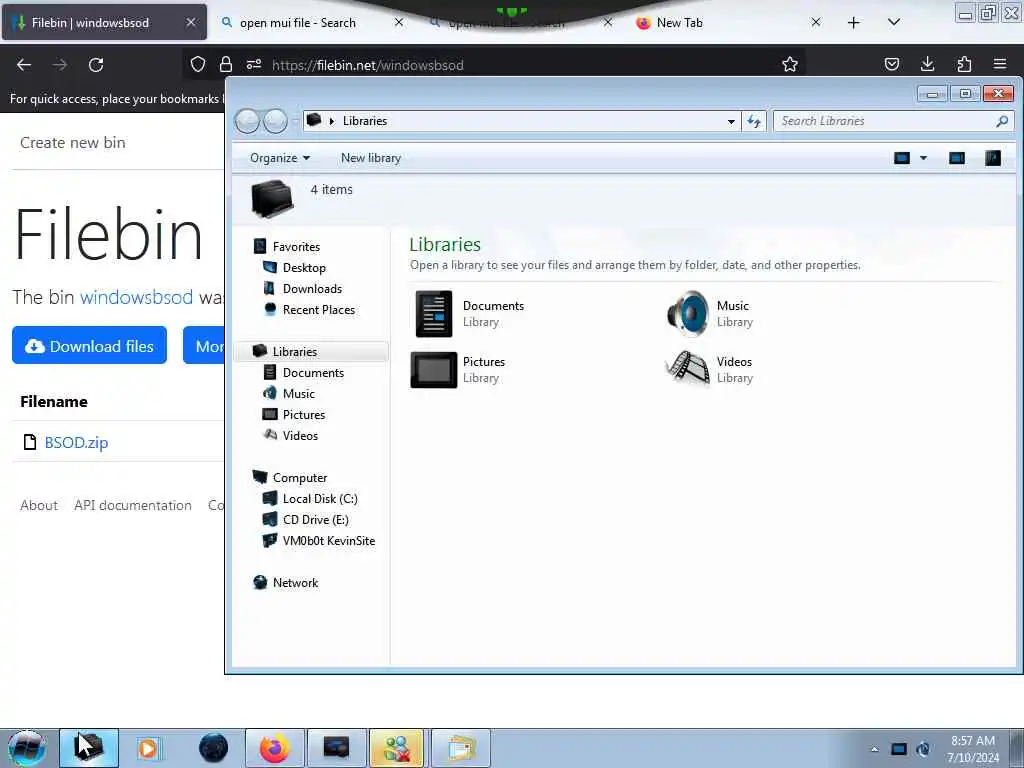The image size is (1024, 768).
Task: Select Favorites in navigation pane
Action: (296, 247)
